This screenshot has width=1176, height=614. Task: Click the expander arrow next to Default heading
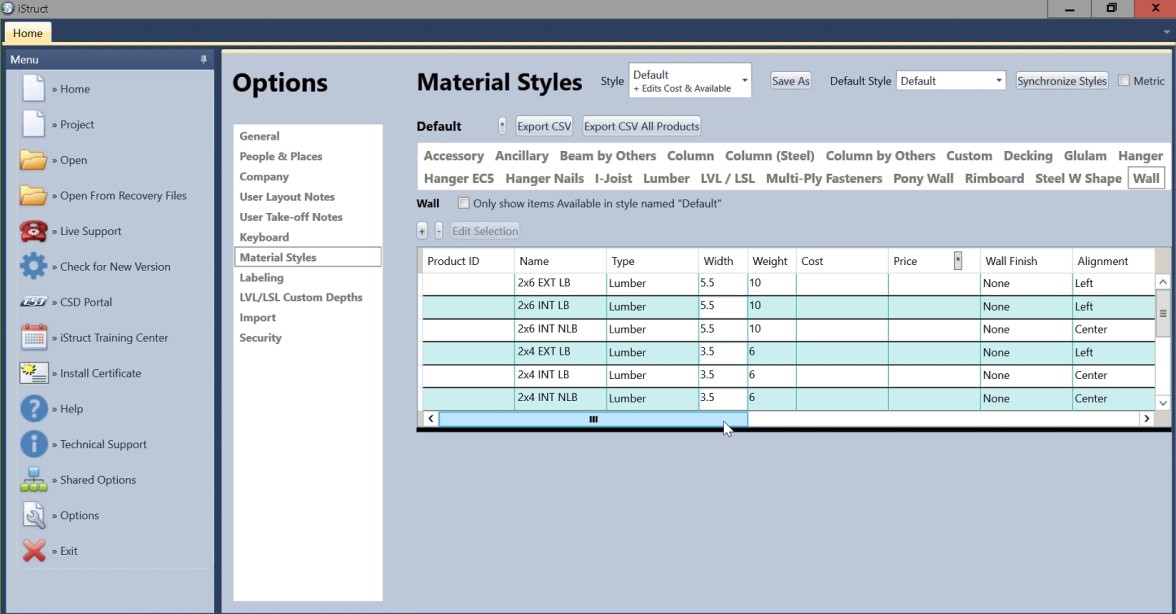coord(502,126)
